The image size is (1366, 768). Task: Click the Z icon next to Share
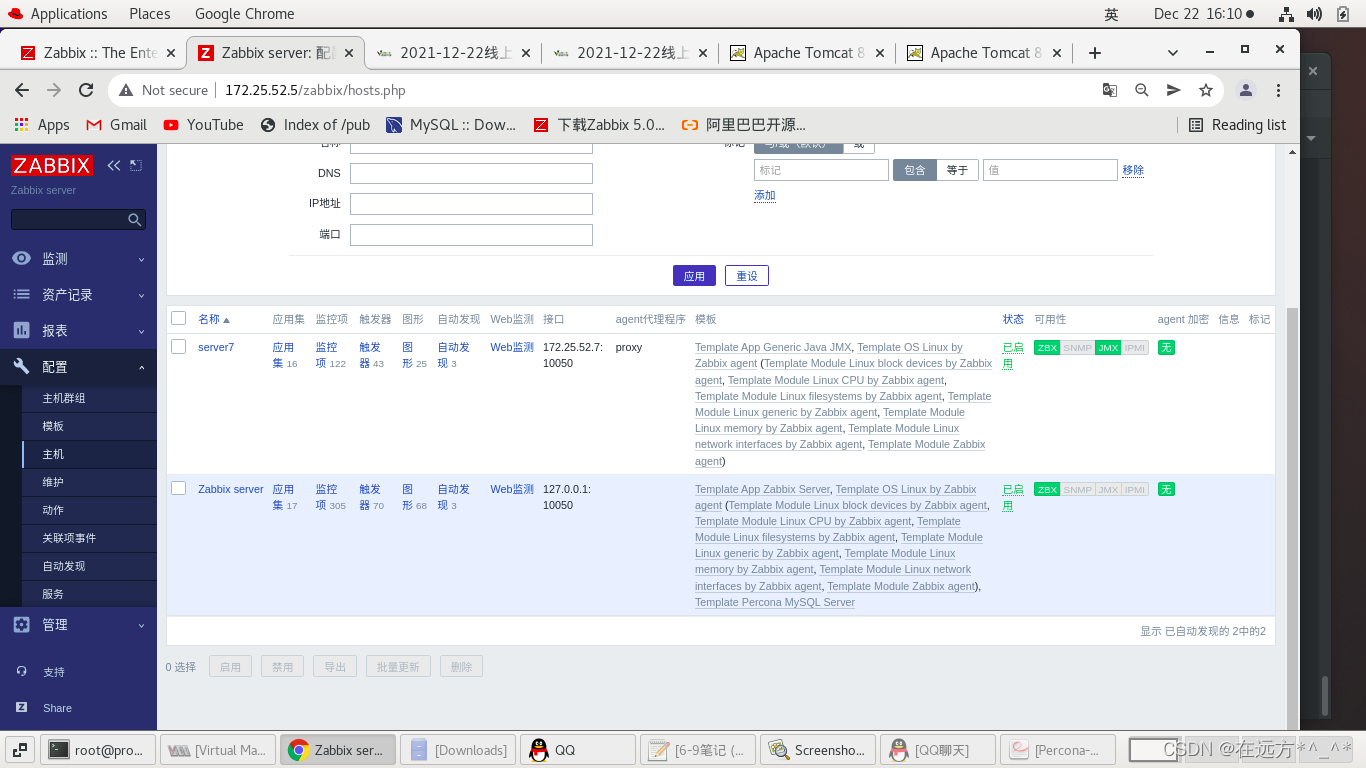pos(21,707)
